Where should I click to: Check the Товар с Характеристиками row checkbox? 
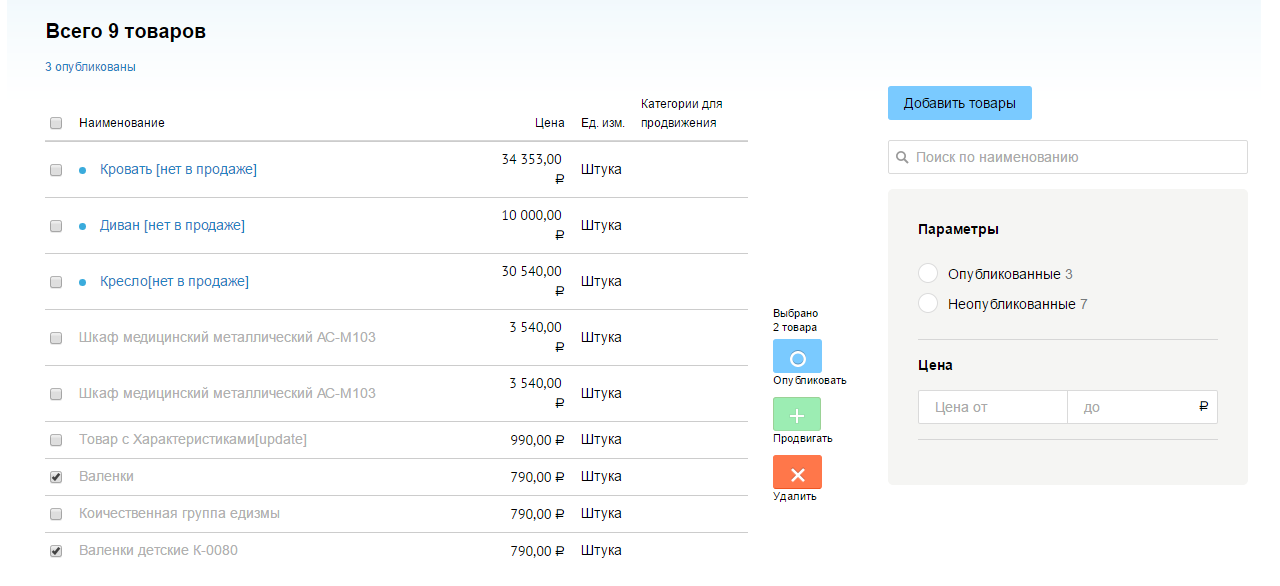[x=56, y=440]
